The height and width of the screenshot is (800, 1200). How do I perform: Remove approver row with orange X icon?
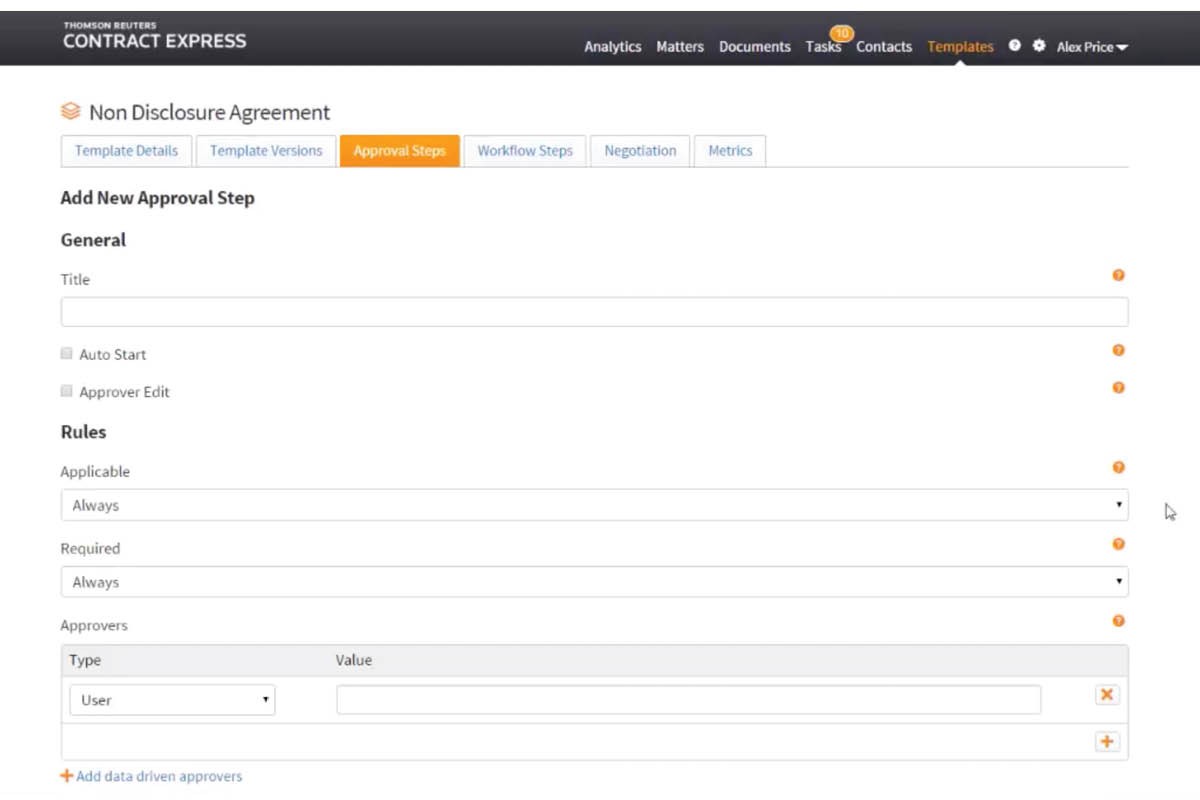pyautogui.click(x=1107, y=695)
